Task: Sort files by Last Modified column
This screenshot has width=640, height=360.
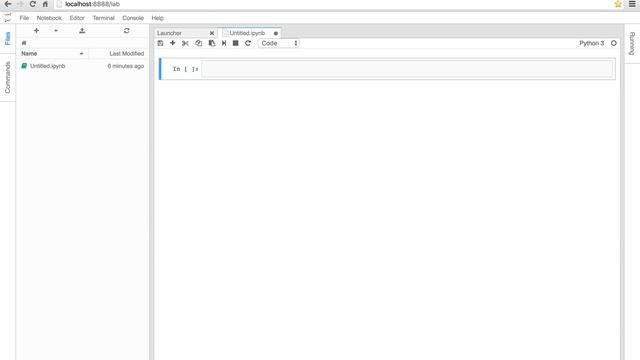Action: click(x=119, y=53)
